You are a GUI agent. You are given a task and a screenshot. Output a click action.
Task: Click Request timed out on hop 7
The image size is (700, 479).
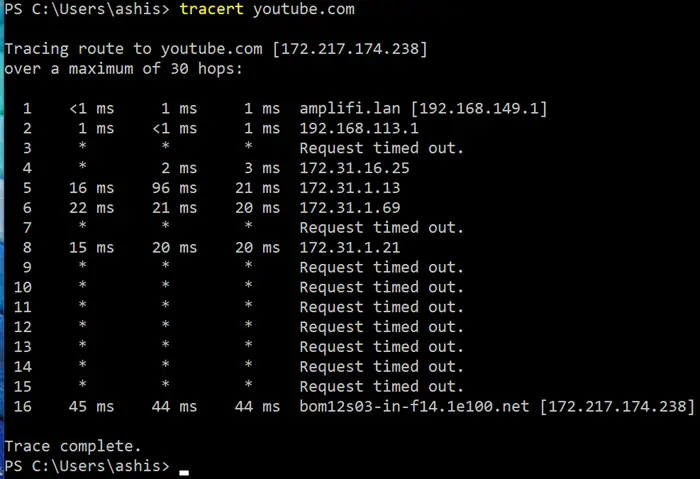pos(382,228)
